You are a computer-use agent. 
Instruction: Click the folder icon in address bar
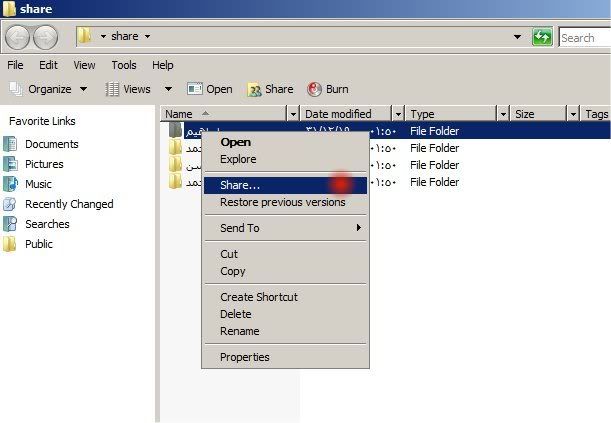pos(84,36)
